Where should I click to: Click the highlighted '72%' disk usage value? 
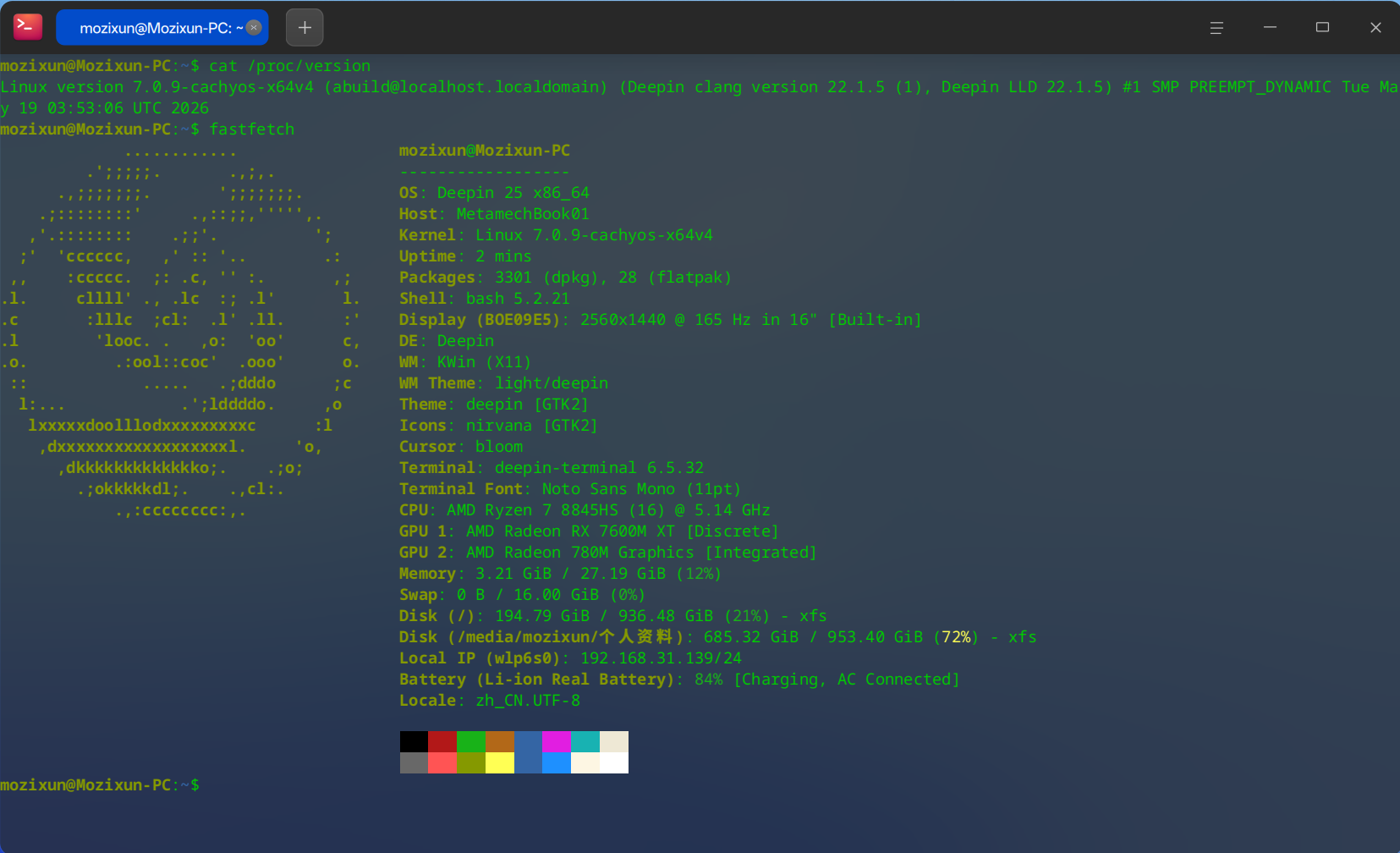pos(956,637)
